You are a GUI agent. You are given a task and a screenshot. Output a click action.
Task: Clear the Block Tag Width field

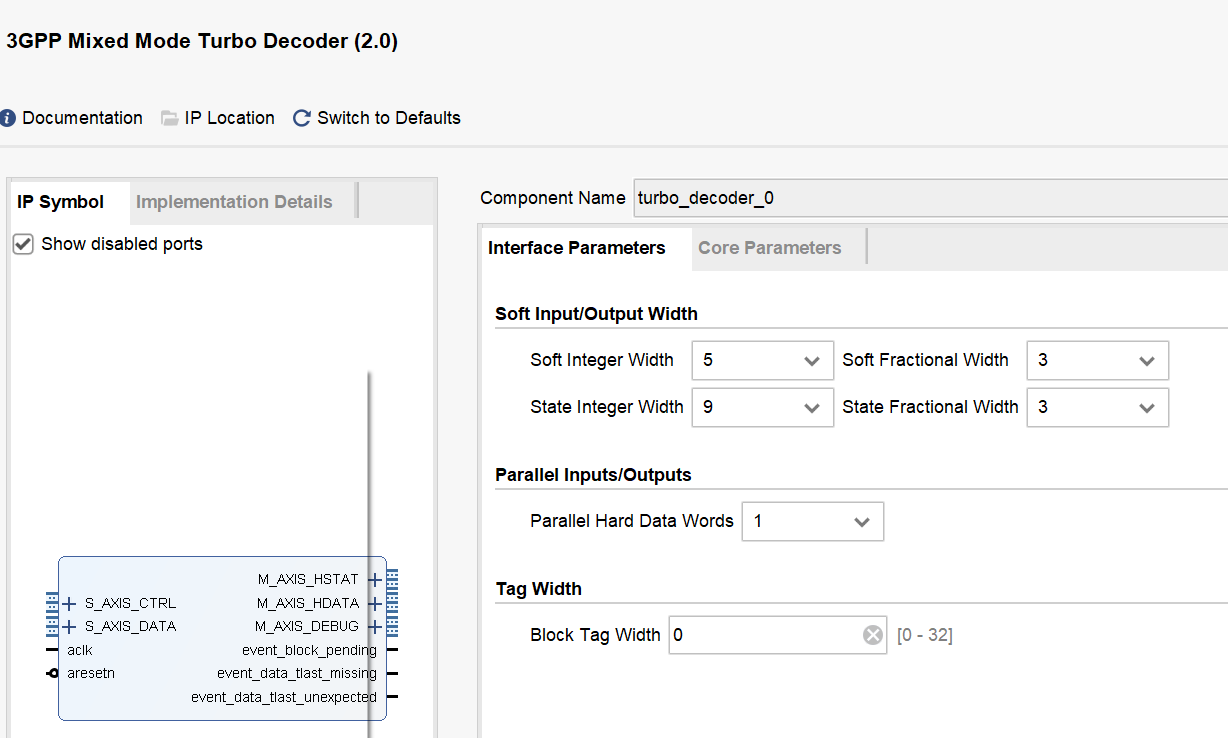[873, 635]
